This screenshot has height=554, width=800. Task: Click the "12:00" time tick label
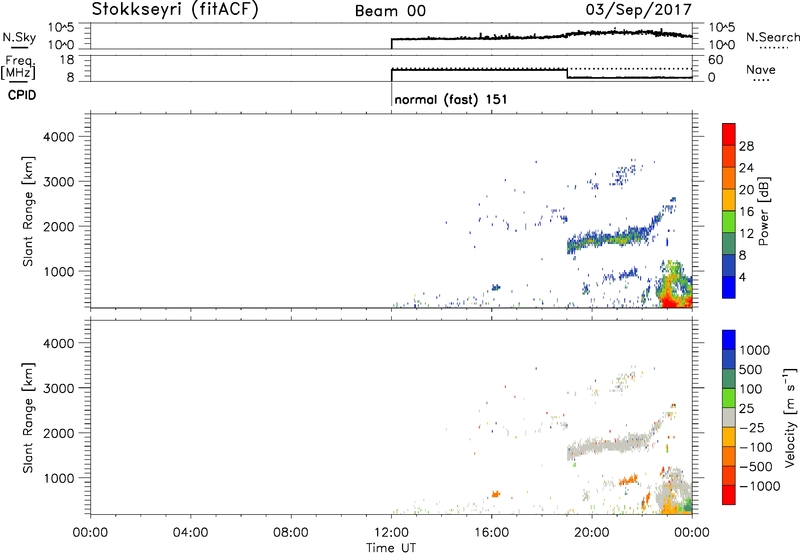(x=391, y=533)
